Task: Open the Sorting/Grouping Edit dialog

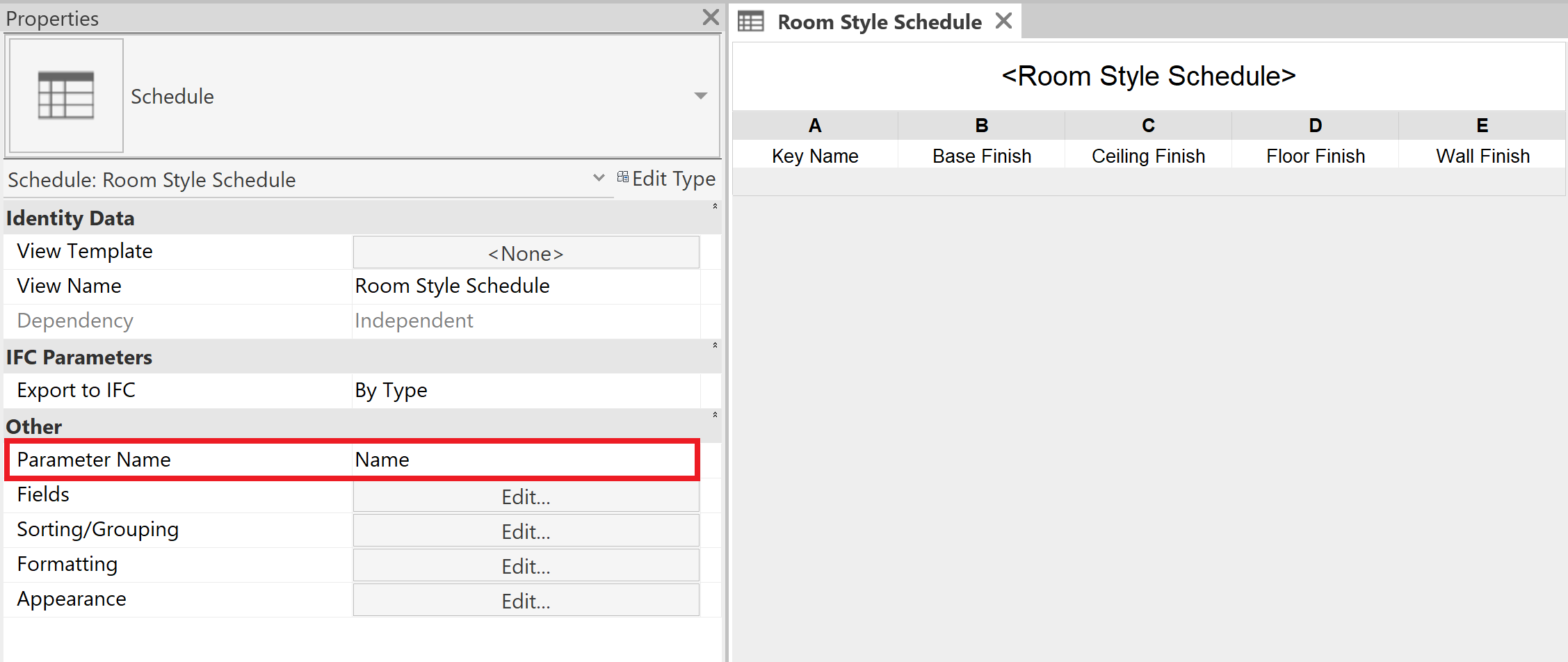Action: [525, 531]
